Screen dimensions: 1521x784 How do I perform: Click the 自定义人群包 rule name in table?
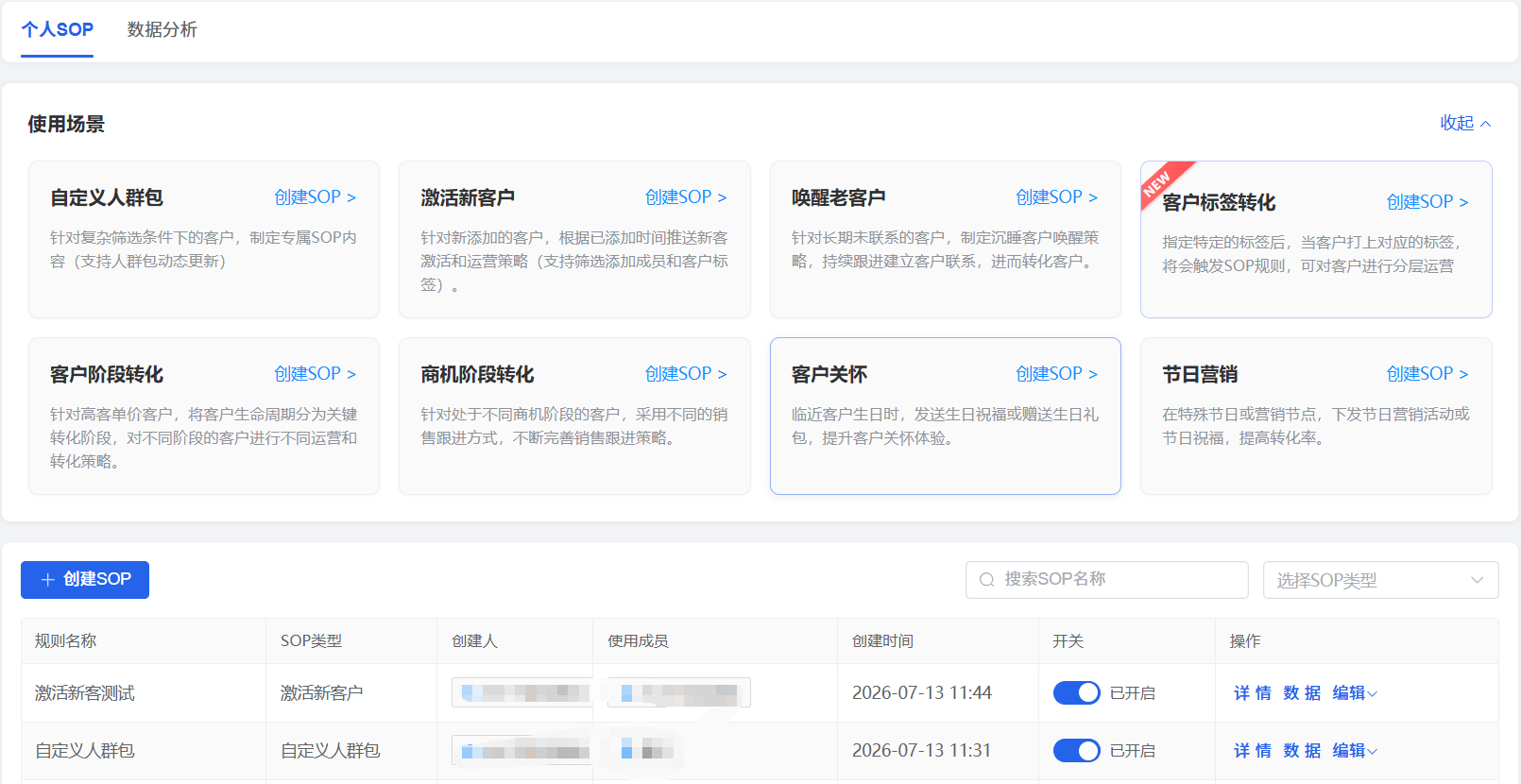[85, 751]
